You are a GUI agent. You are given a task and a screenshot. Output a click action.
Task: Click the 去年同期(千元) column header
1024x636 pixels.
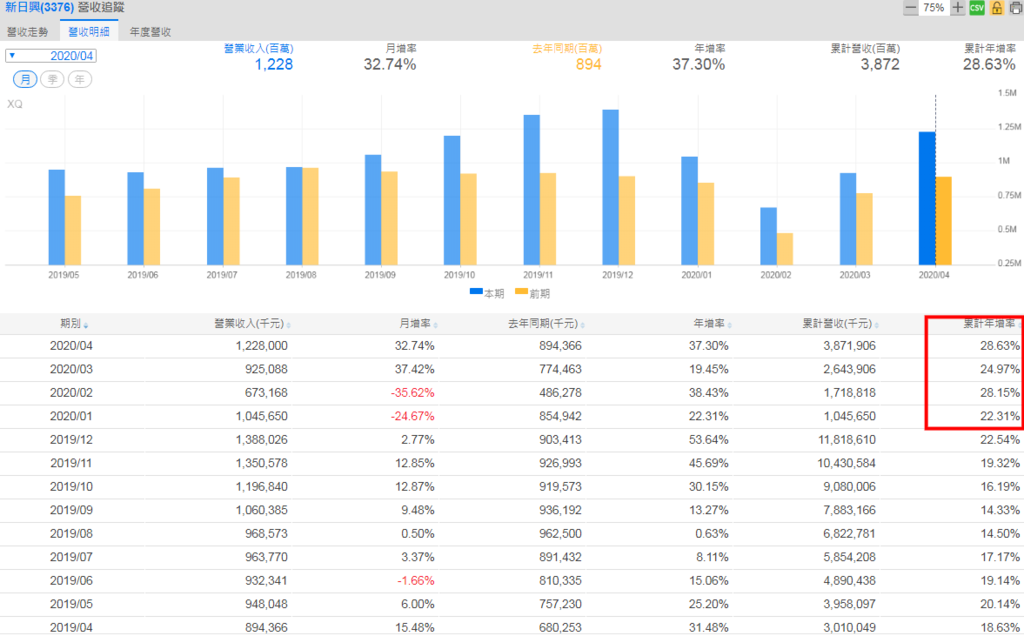point(543,324)
